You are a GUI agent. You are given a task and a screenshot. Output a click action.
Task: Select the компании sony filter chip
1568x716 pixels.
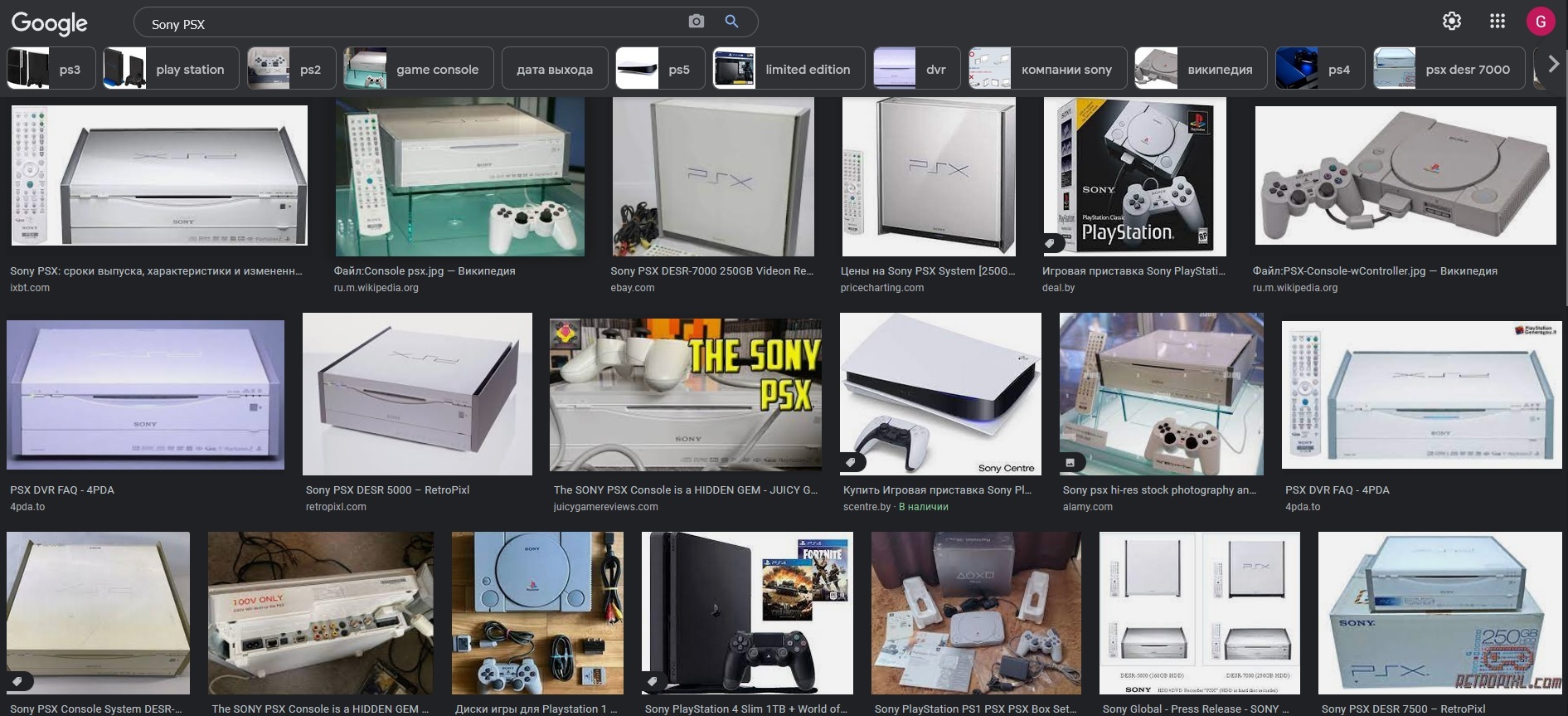(x=1048, y=68)
